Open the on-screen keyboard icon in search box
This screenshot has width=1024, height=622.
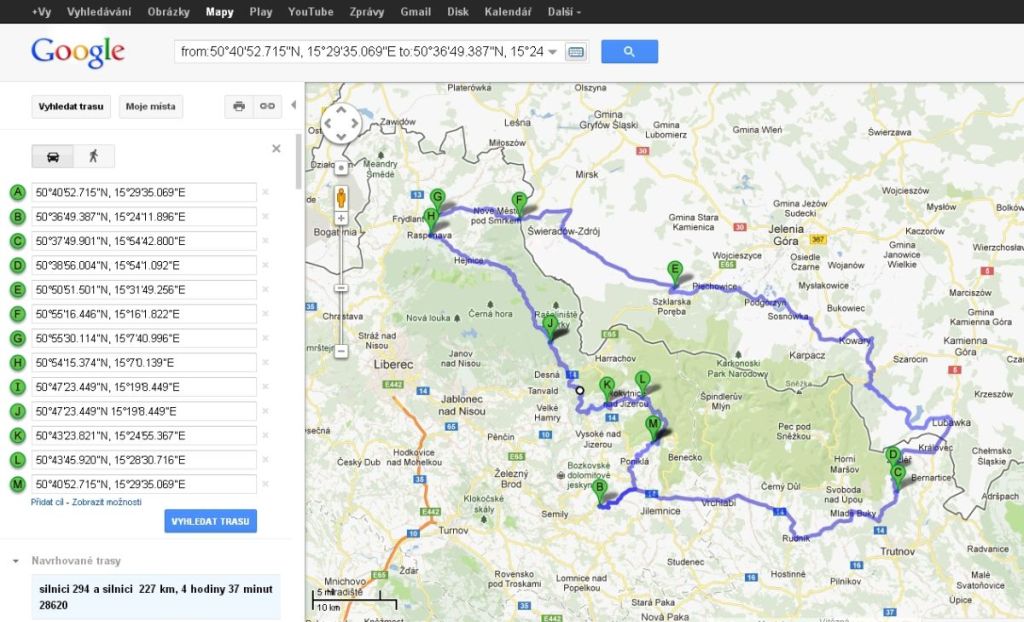pos(575,52)
